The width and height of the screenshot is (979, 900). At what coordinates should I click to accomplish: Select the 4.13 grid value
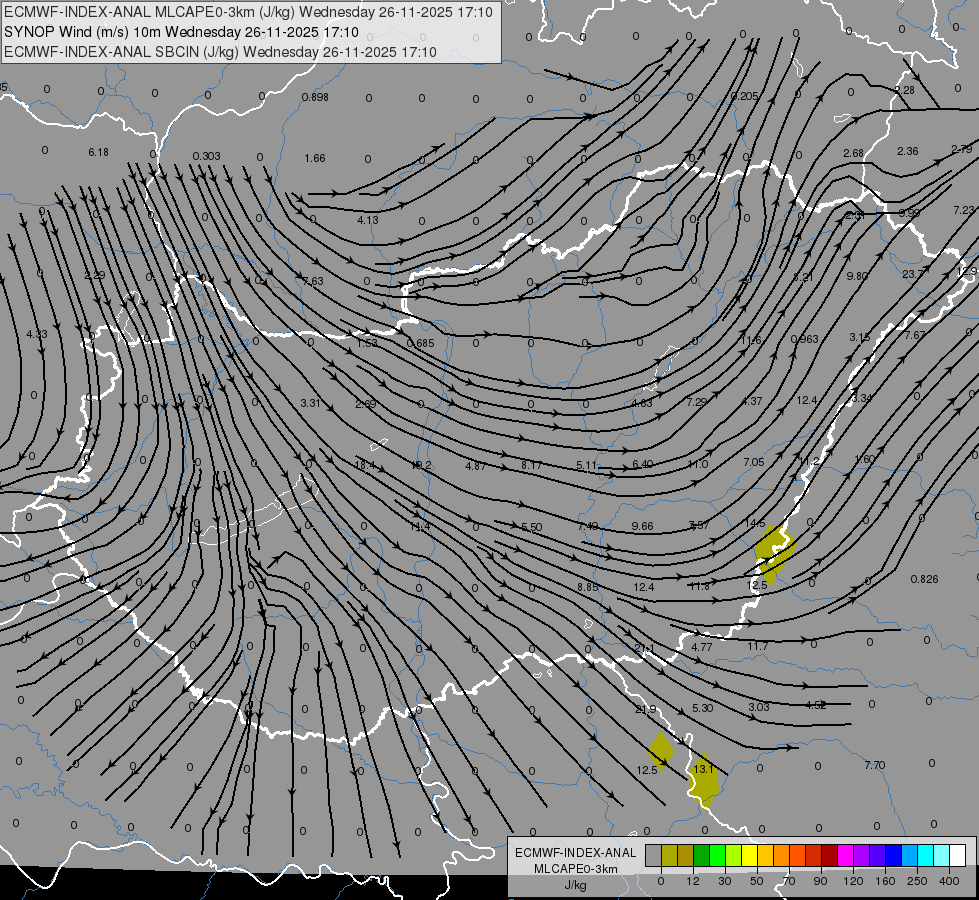(368, 220)
